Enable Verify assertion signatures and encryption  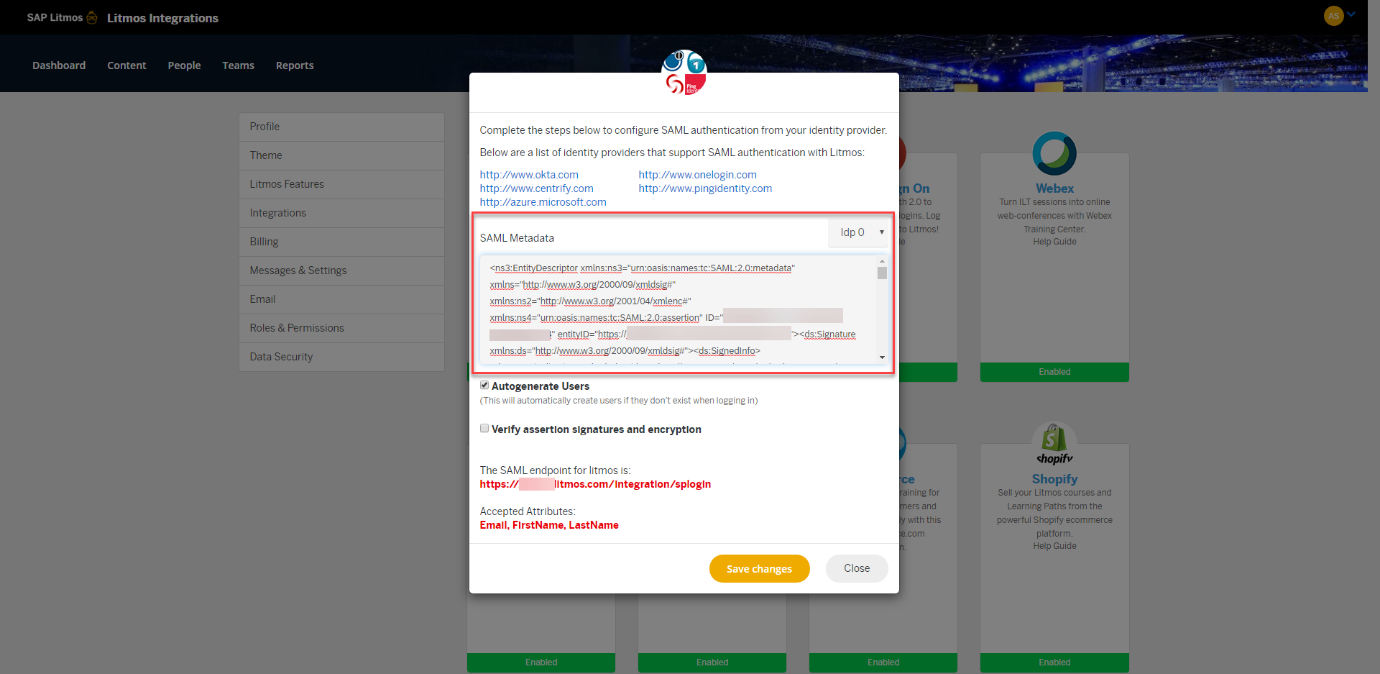point(484,428)
